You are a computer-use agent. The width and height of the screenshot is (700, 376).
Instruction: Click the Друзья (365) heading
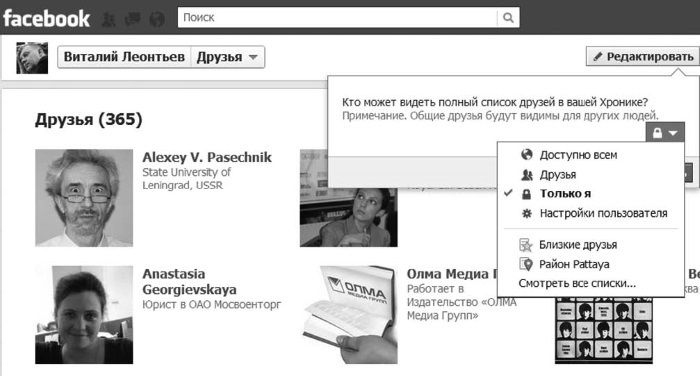tap(88, 119)
